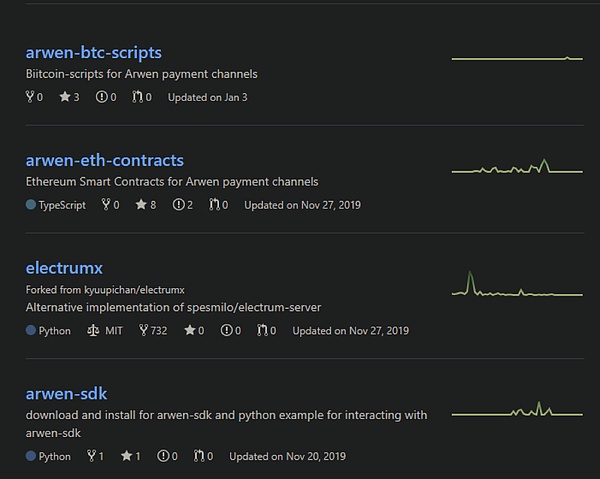
Task: Click fork icon of arwen-btc-scripts
Action: (x=30, y=97)
